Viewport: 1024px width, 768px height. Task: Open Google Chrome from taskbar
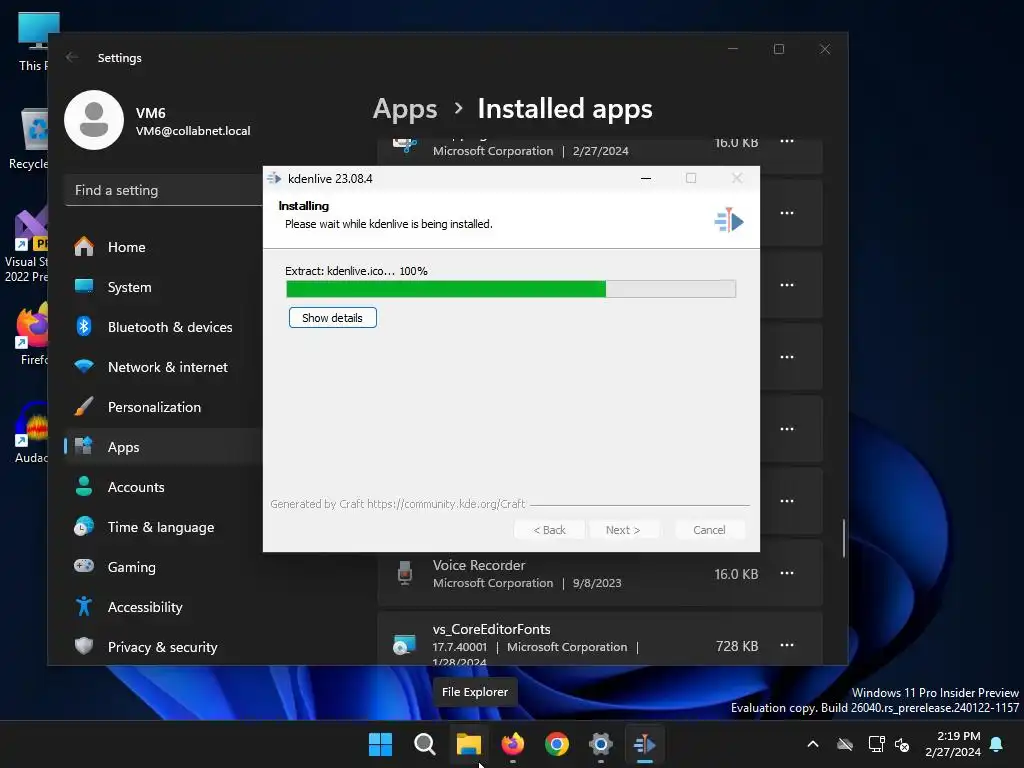coord(557,744)
